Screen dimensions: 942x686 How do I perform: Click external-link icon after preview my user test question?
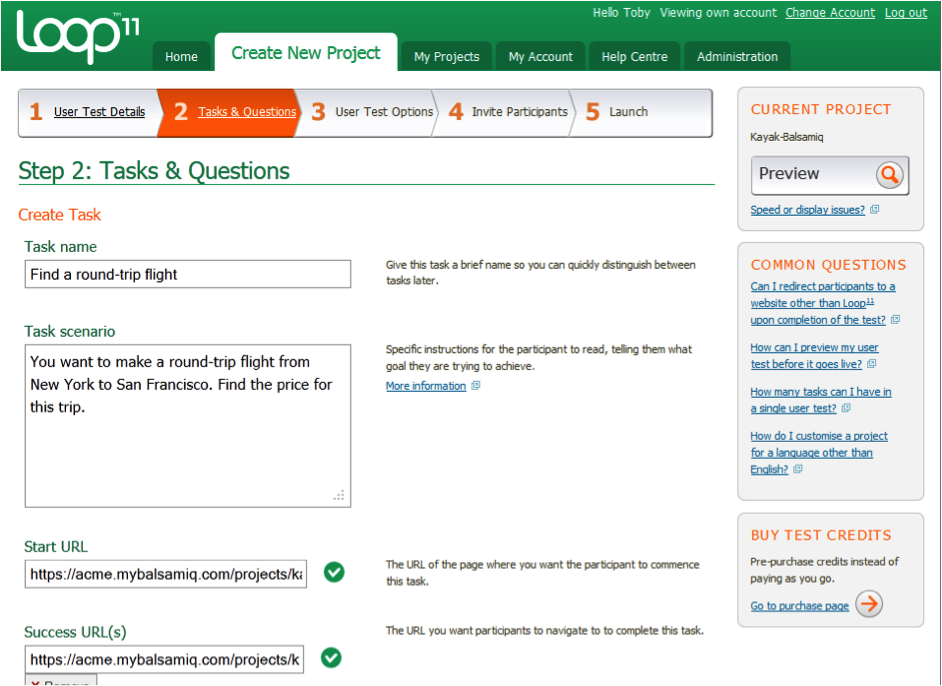click(x=872, y=363)
